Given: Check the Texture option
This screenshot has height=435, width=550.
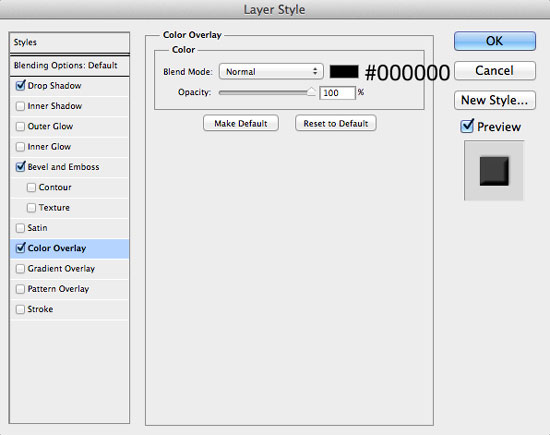Looking at the screenshot, I should coord(31,208).
